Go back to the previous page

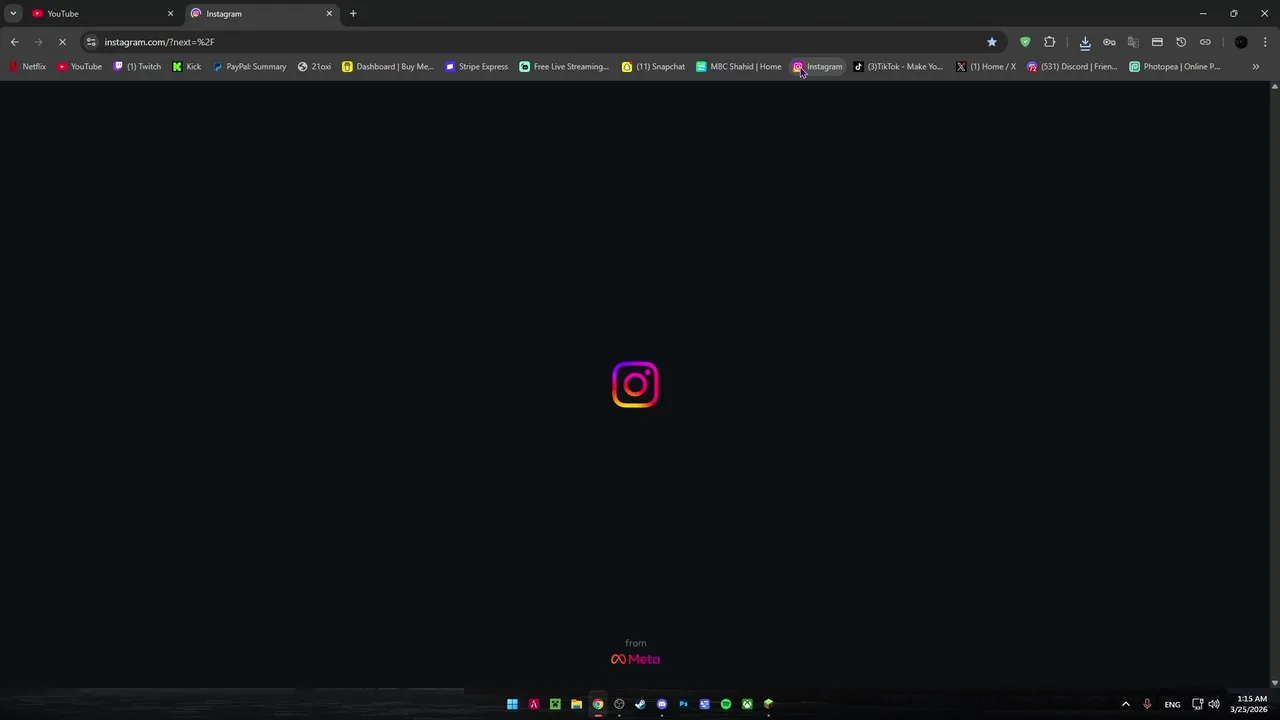(14, 42)
